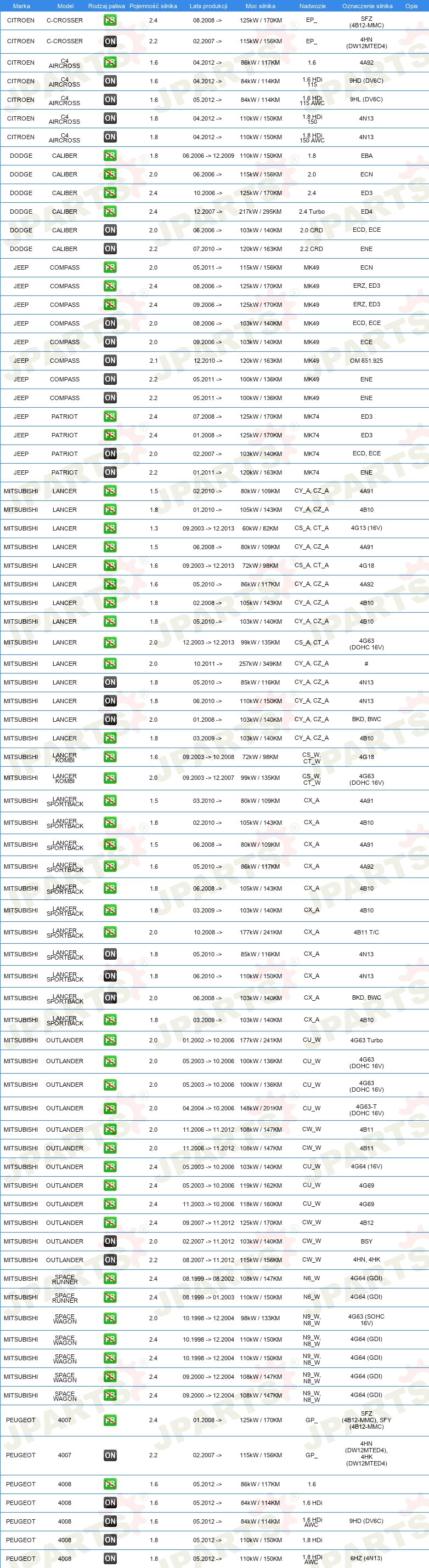
Task: Click the BSY engine code cell
Action: (x=366, y=1241)
